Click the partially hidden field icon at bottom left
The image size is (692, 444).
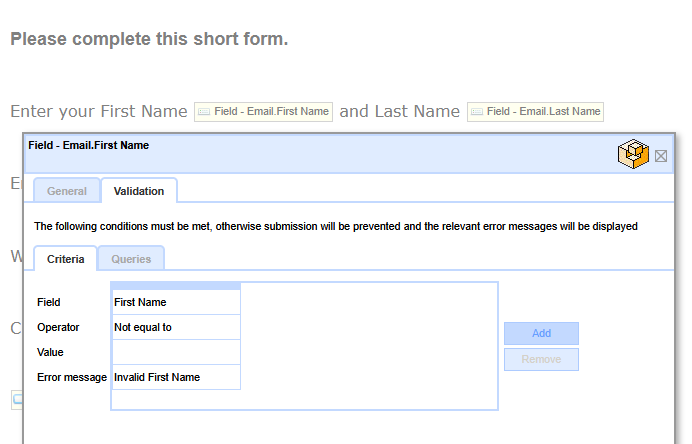pyautogui.click(x=16, y=400)
